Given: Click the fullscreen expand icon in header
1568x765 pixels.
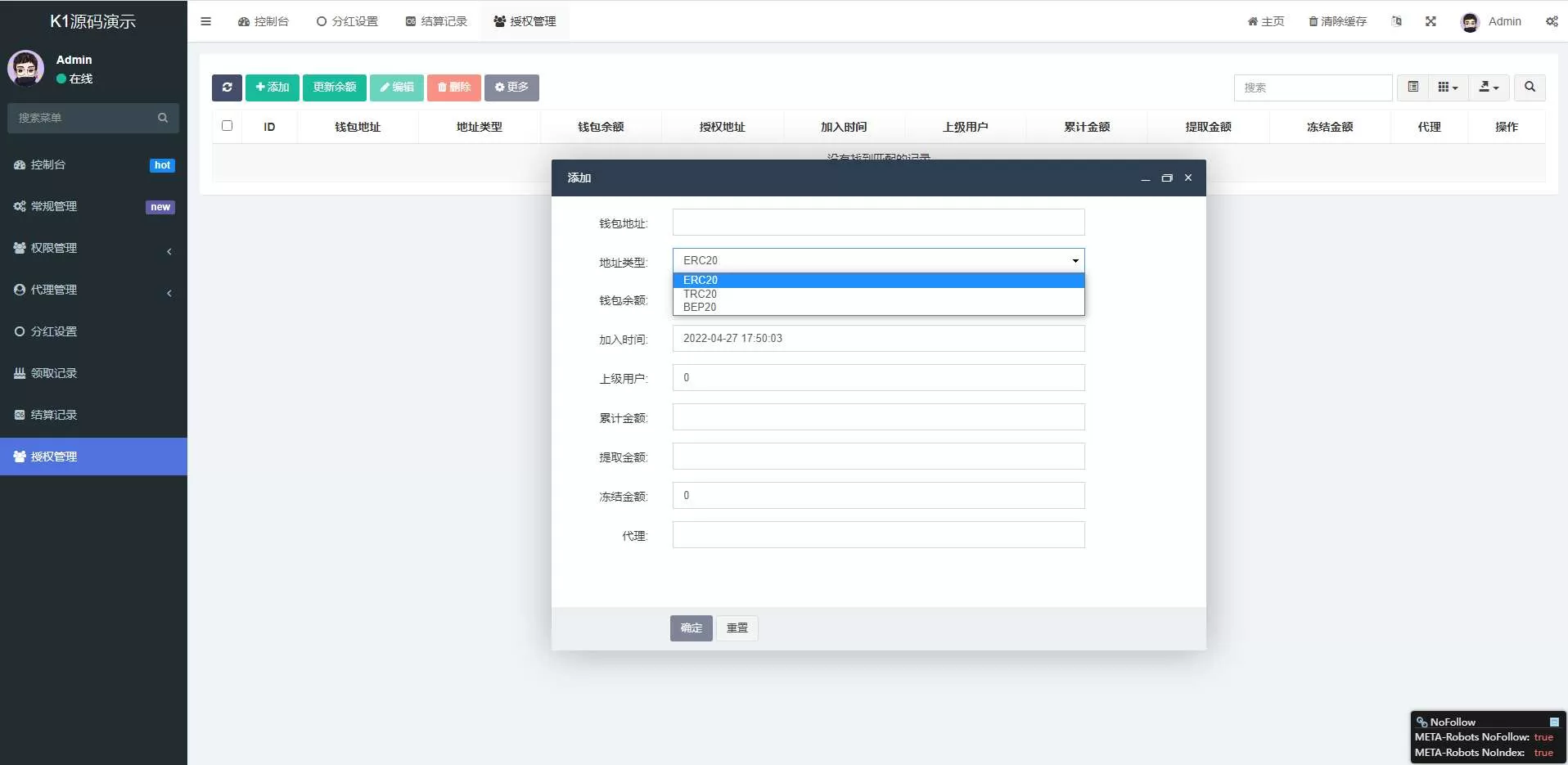Looking at the screenshot, I should tap(1431, 21).
